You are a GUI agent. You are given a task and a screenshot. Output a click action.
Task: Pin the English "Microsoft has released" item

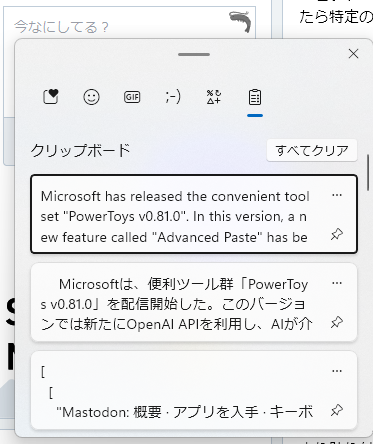[x=337, y=234]
